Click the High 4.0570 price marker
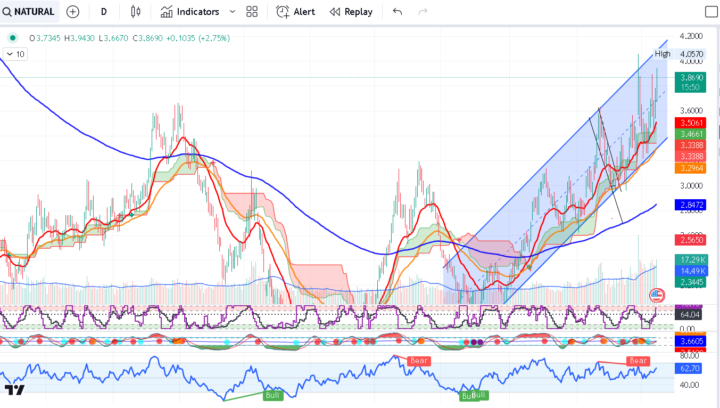 click(x=692, y=54)
